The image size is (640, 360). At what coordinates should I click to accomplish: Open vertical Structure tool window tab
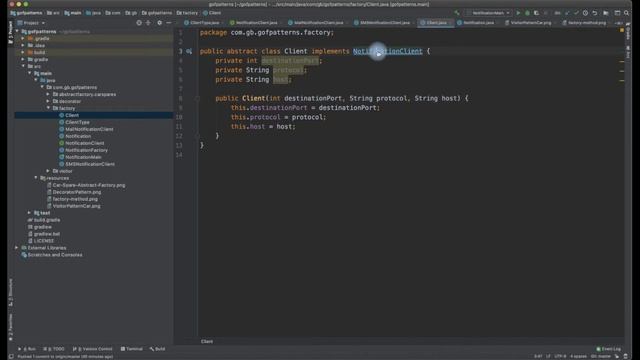(11, 292)
